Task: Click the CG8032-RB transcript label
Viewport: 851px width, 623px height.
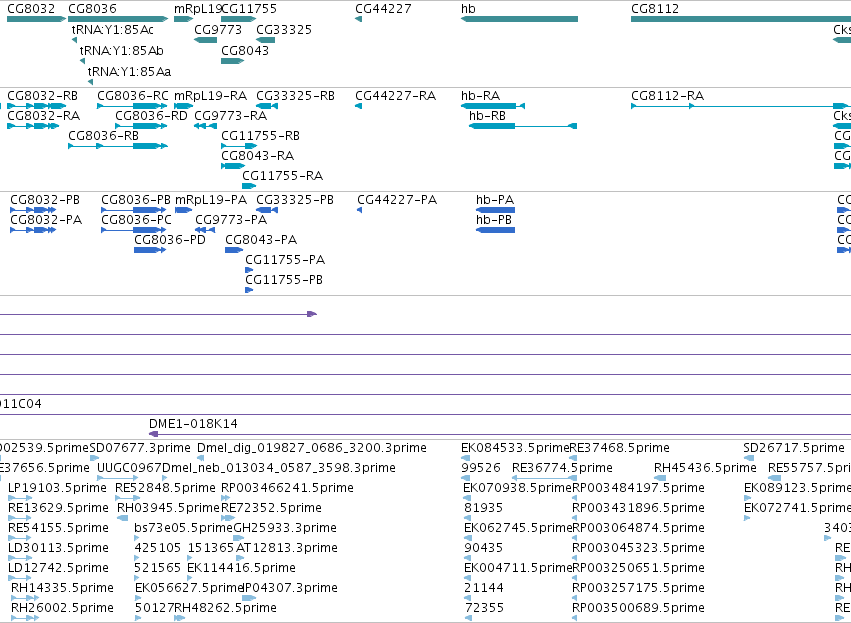Action: [x=42, y=96]
